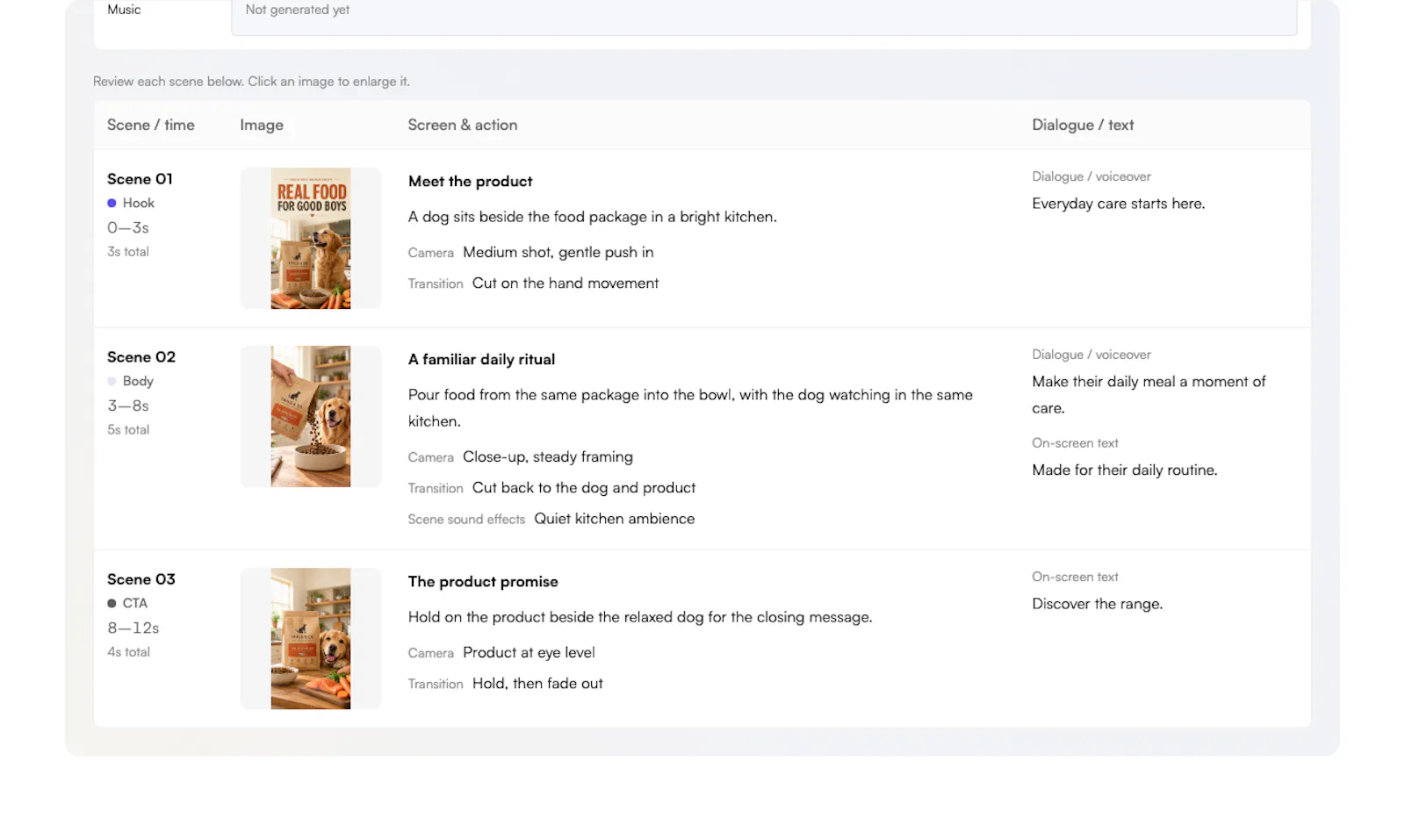Click 'Made for their daily routine.' text
The image size is (1405, 840).
click(x=1125, y=470)
